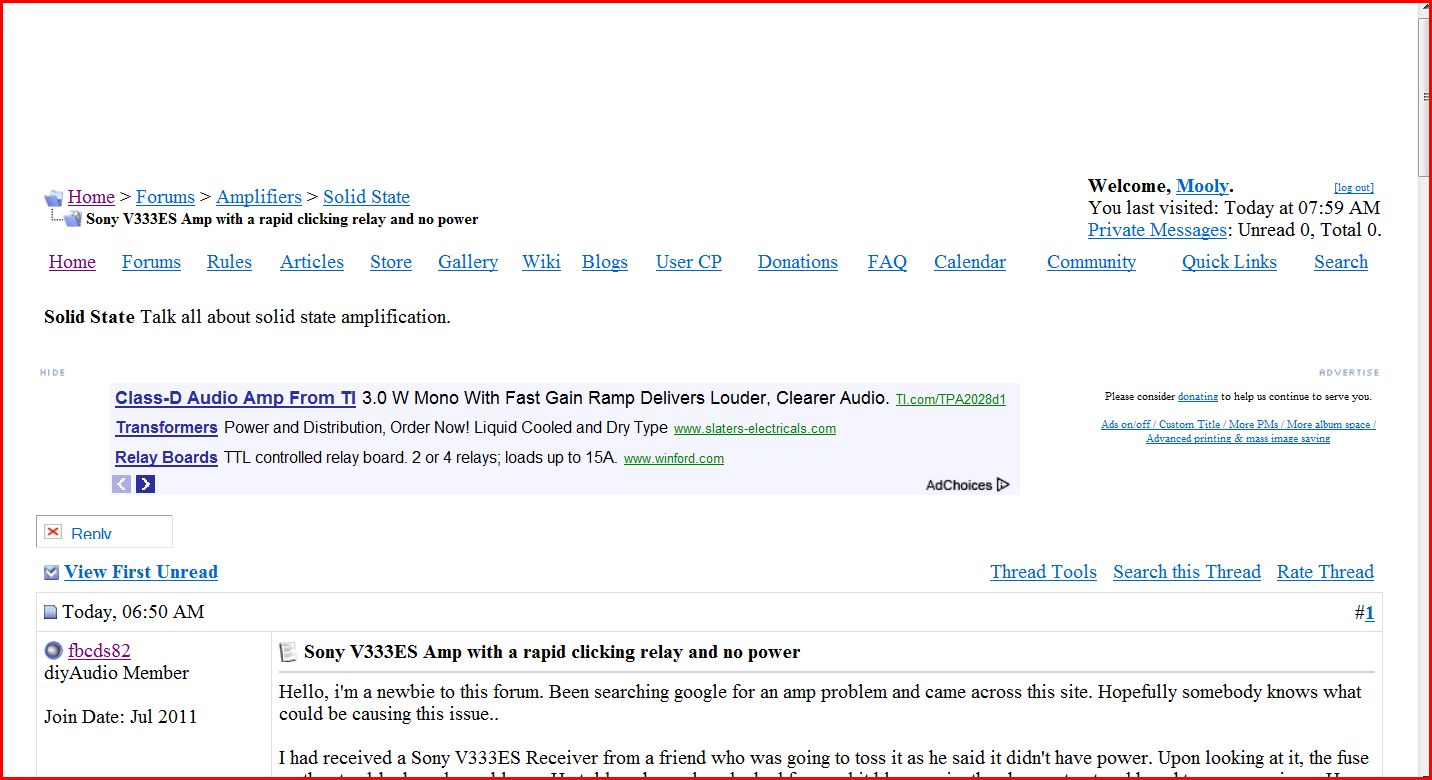Click the AdChoices text
The height and width of the screenshot is (780, 1432).
958,485
